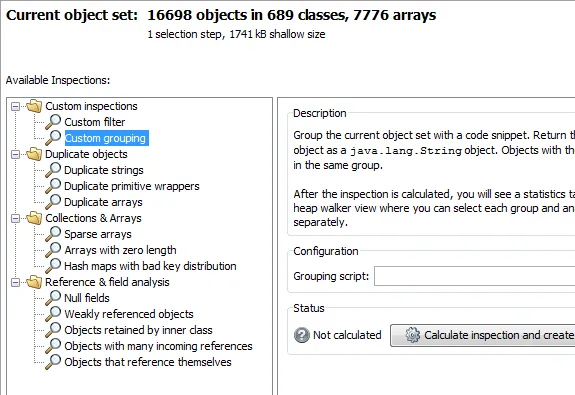The width and height of the screenshot is (575, 395).
Task: Select Objects that reference themselves inspection
Action: (x=148, y=362)
